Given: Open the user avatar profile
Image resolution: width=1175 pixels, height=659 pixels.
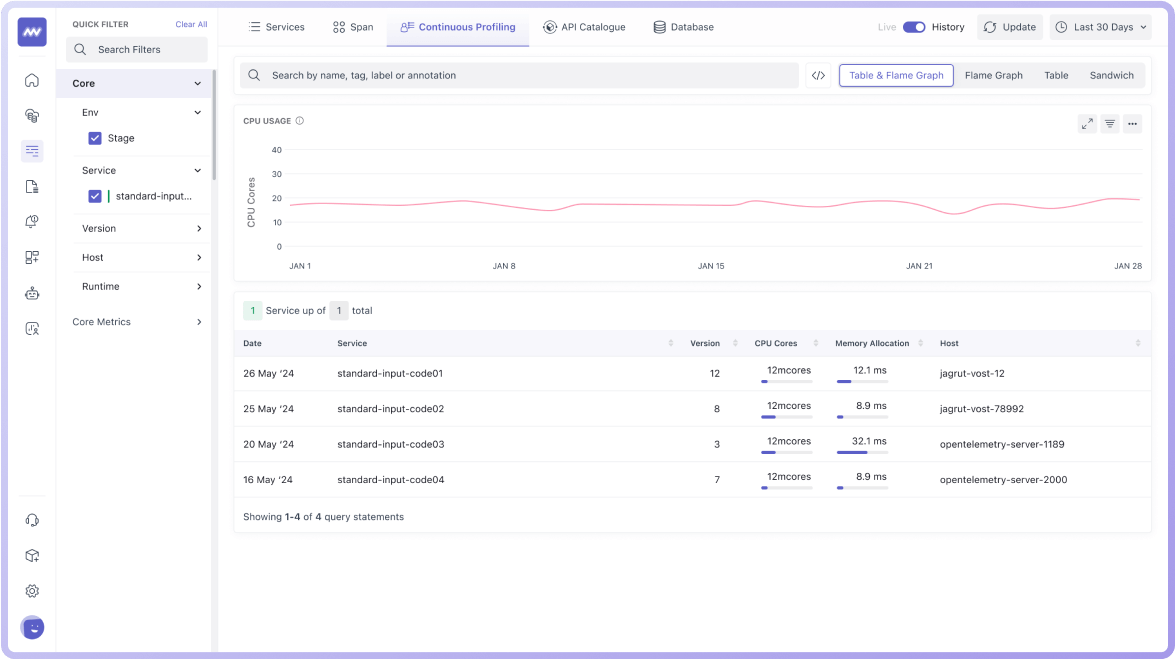Looking at the screenshot, I should click(32, 628).
